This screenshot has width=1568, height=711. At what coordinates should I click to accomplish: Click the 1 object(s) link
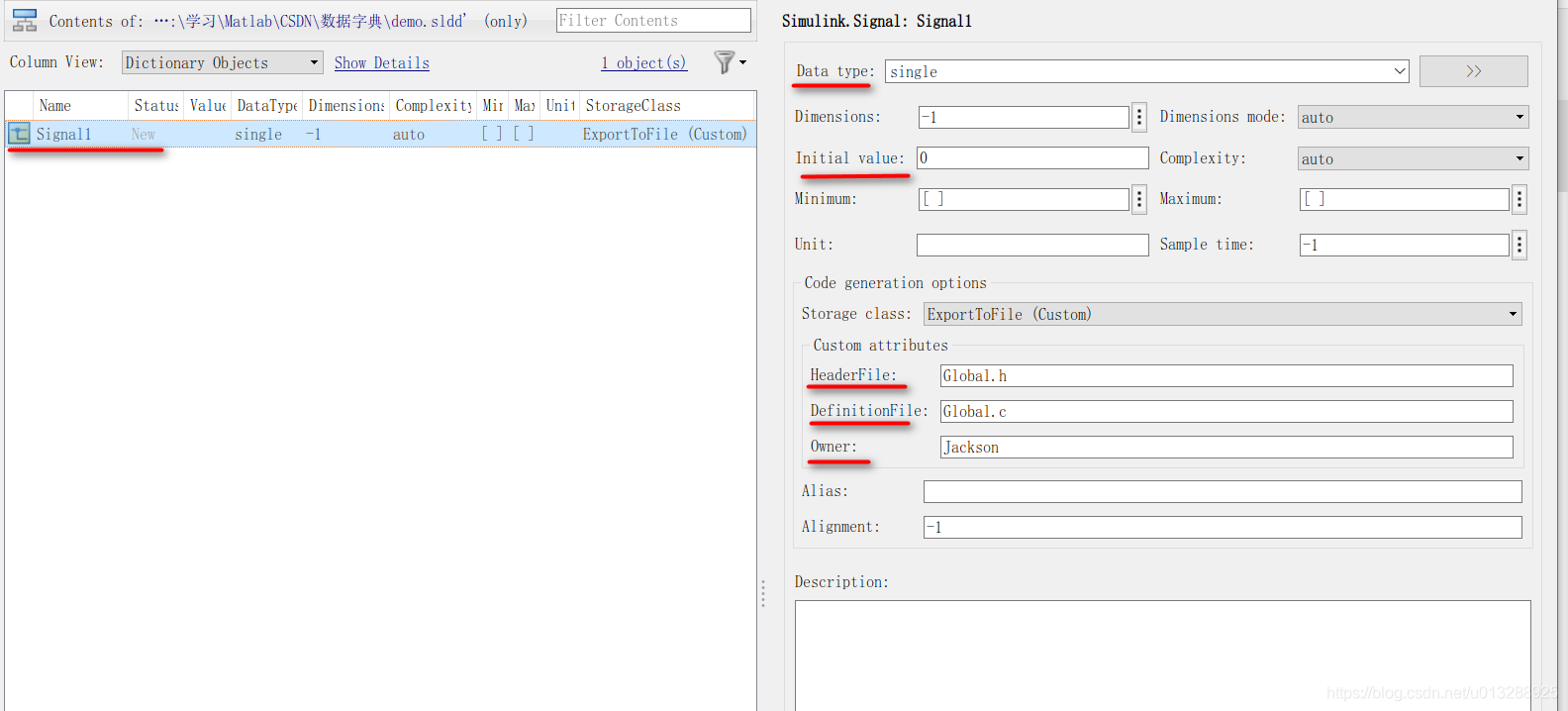(x=644, y=62)
